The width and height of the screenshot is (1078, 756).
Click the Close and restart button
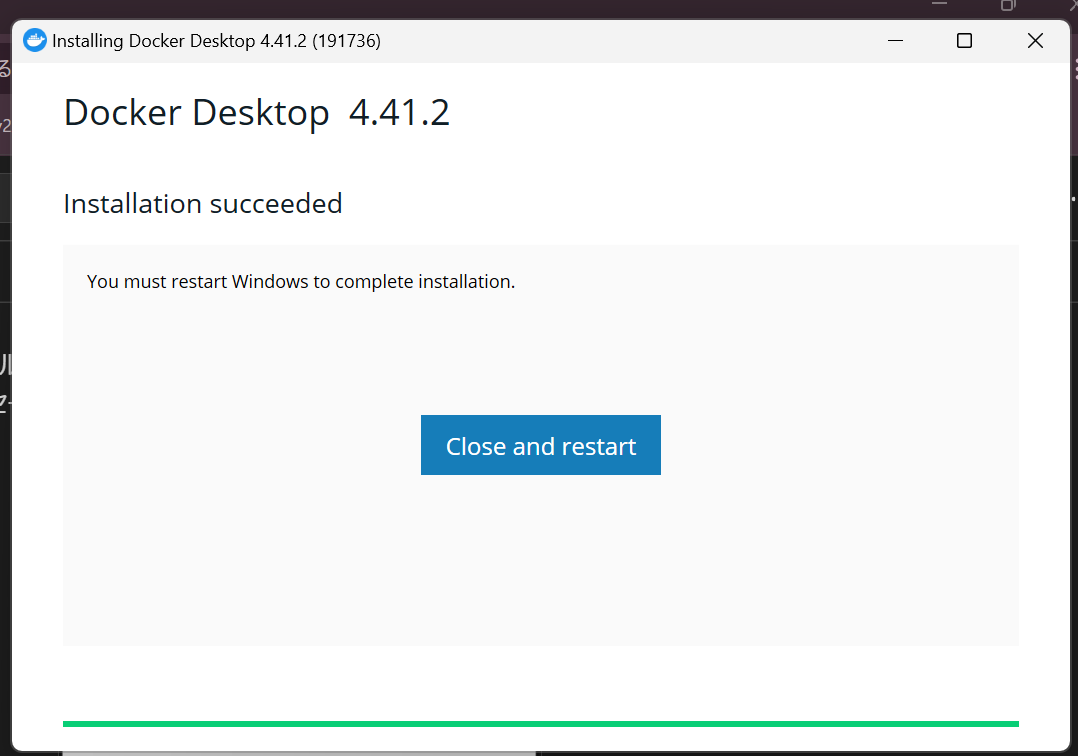[x=540, y=445]
